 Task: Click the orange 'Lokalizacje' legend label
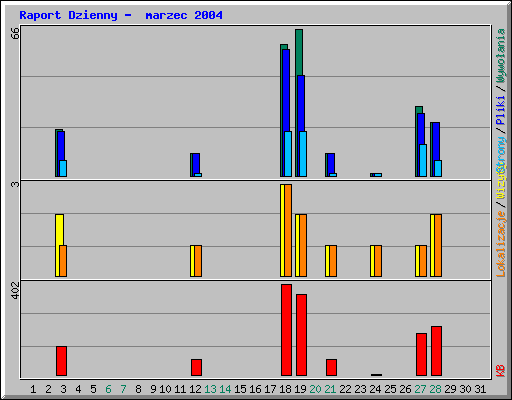[501, 244]
